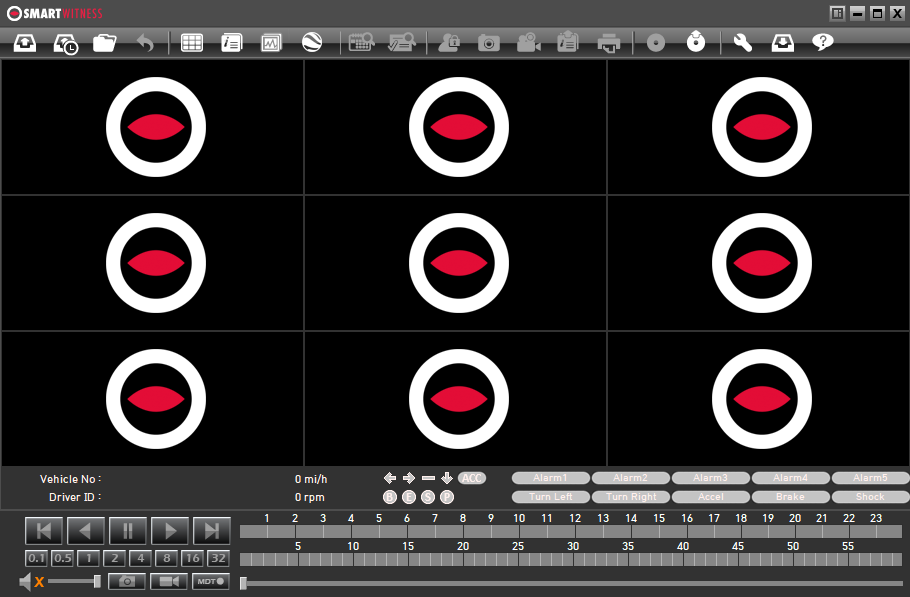Screen dimensions: 910x597
Task: Click the info list icon in toolbar
Action: (x=231, y=43)
